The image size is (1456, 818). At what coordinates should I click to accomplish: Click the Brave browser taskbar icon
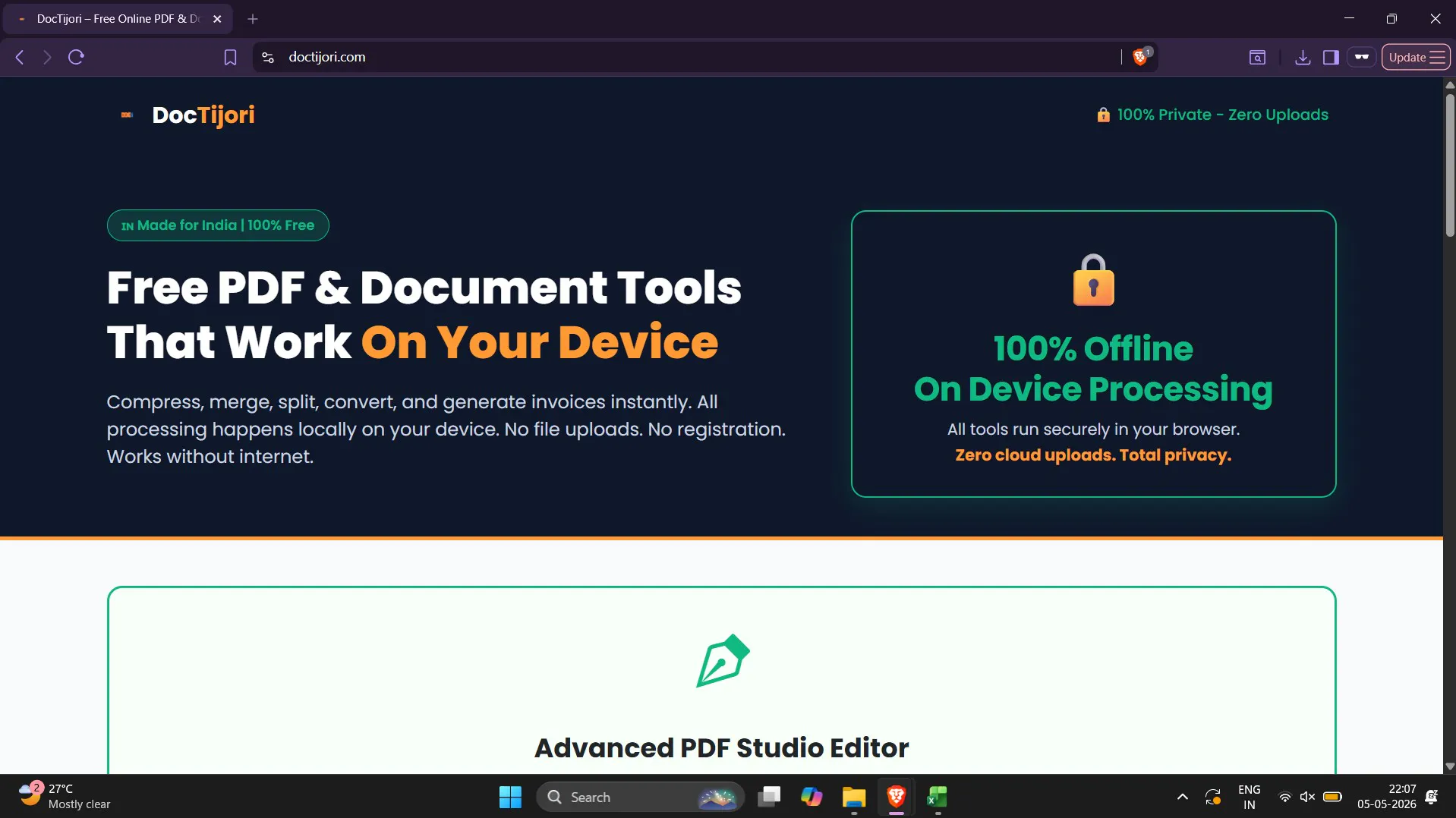[896, 797]
